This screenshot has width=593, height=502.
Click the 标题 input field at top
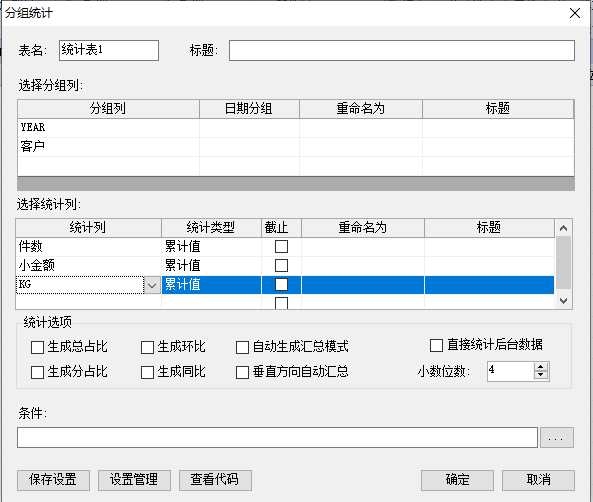coord(402,50)
